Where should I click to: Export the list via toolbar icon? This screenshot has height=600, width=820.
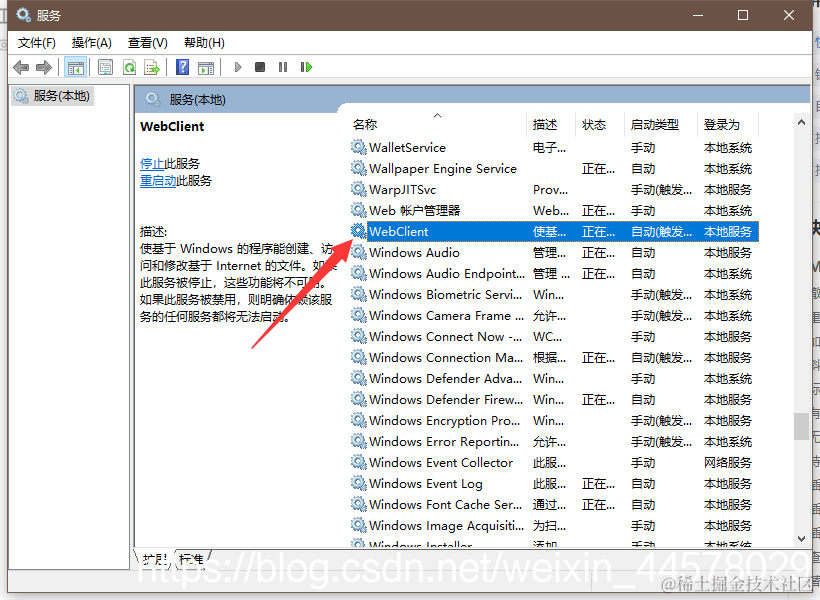coord(152,67)
